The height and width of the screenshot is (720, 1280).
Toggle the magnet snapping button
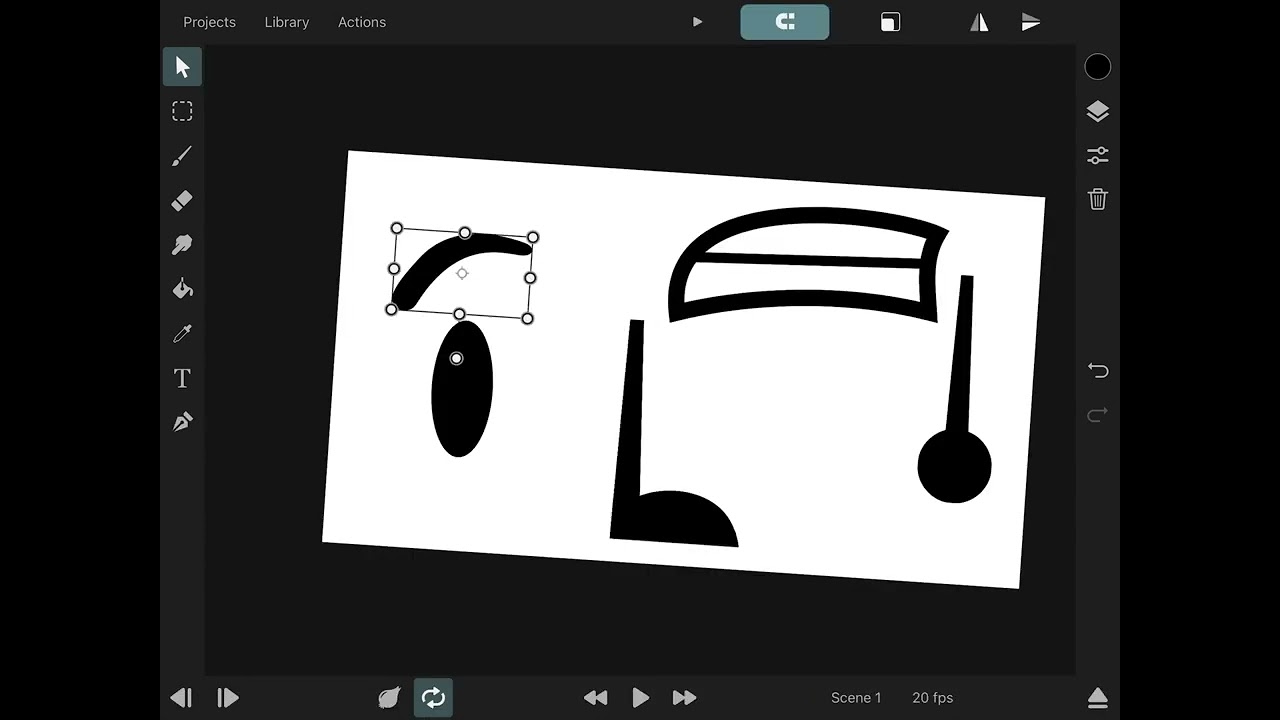785,22
